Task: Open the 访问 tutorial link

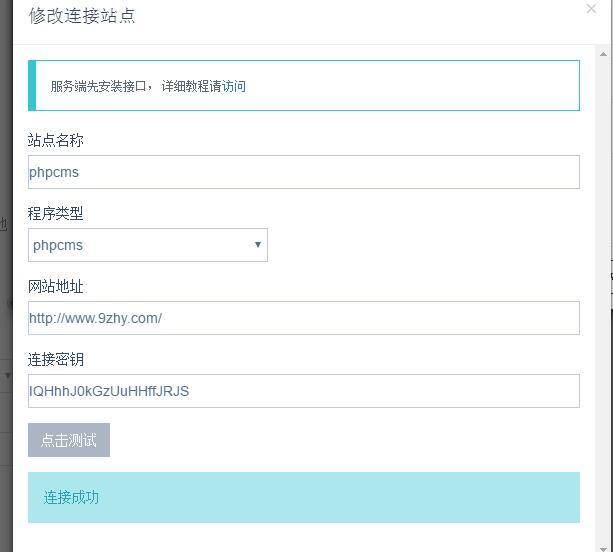Action: click(234, 86)
